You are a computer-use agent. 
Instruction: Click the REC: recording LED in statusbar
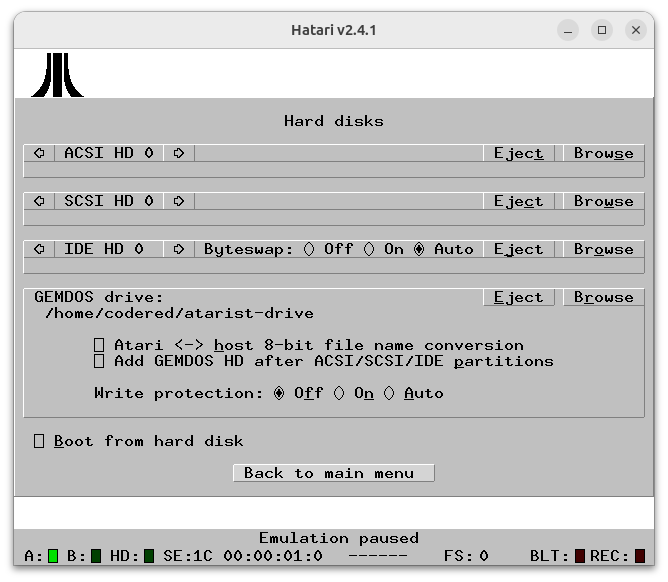(x=640, y=556)
